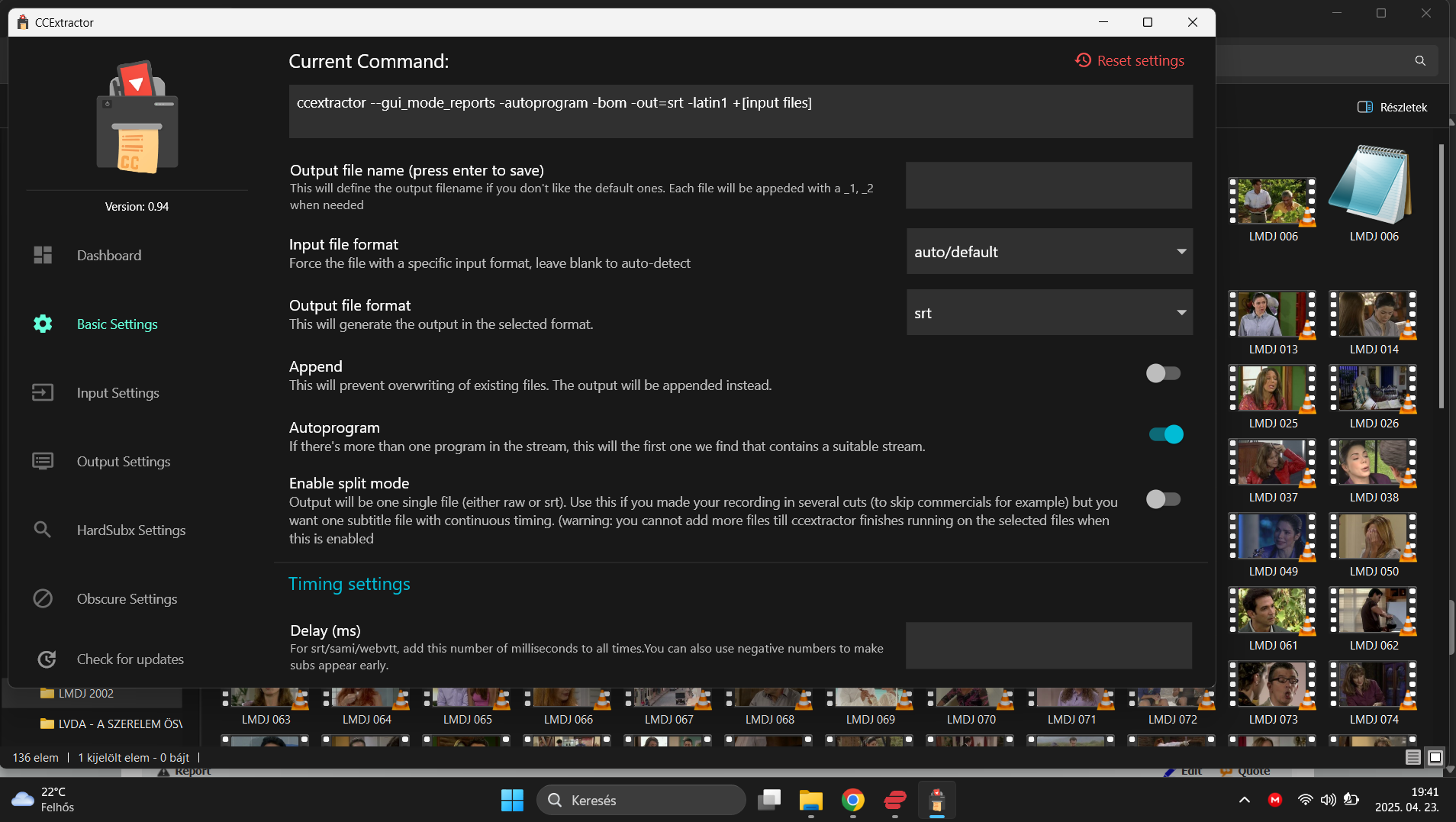Click the Current Command text box
The image size is (1456, 822).
click(x=741, y=111)
